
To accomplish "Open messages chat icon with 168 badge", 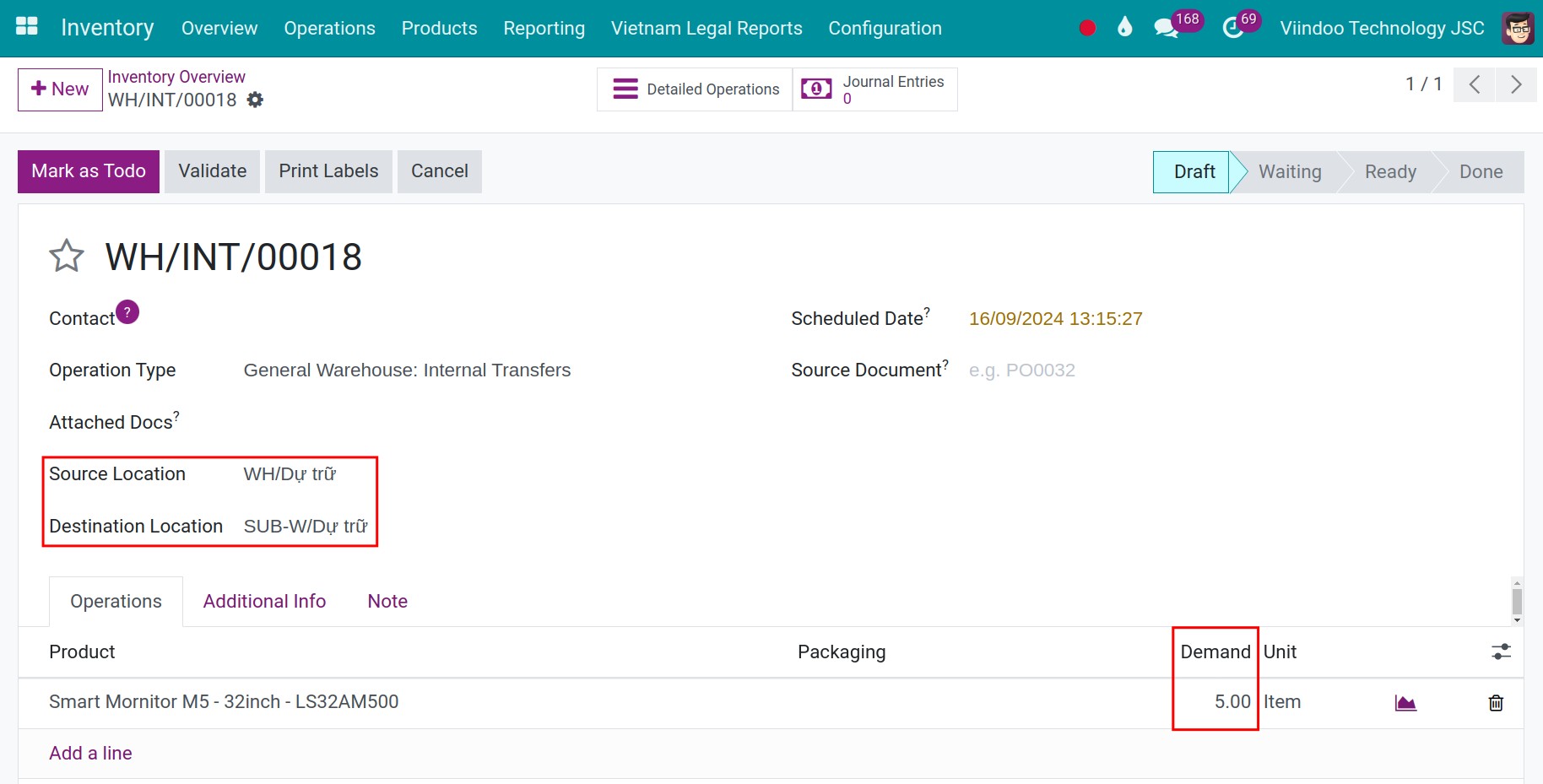I will pos(1166,28).
